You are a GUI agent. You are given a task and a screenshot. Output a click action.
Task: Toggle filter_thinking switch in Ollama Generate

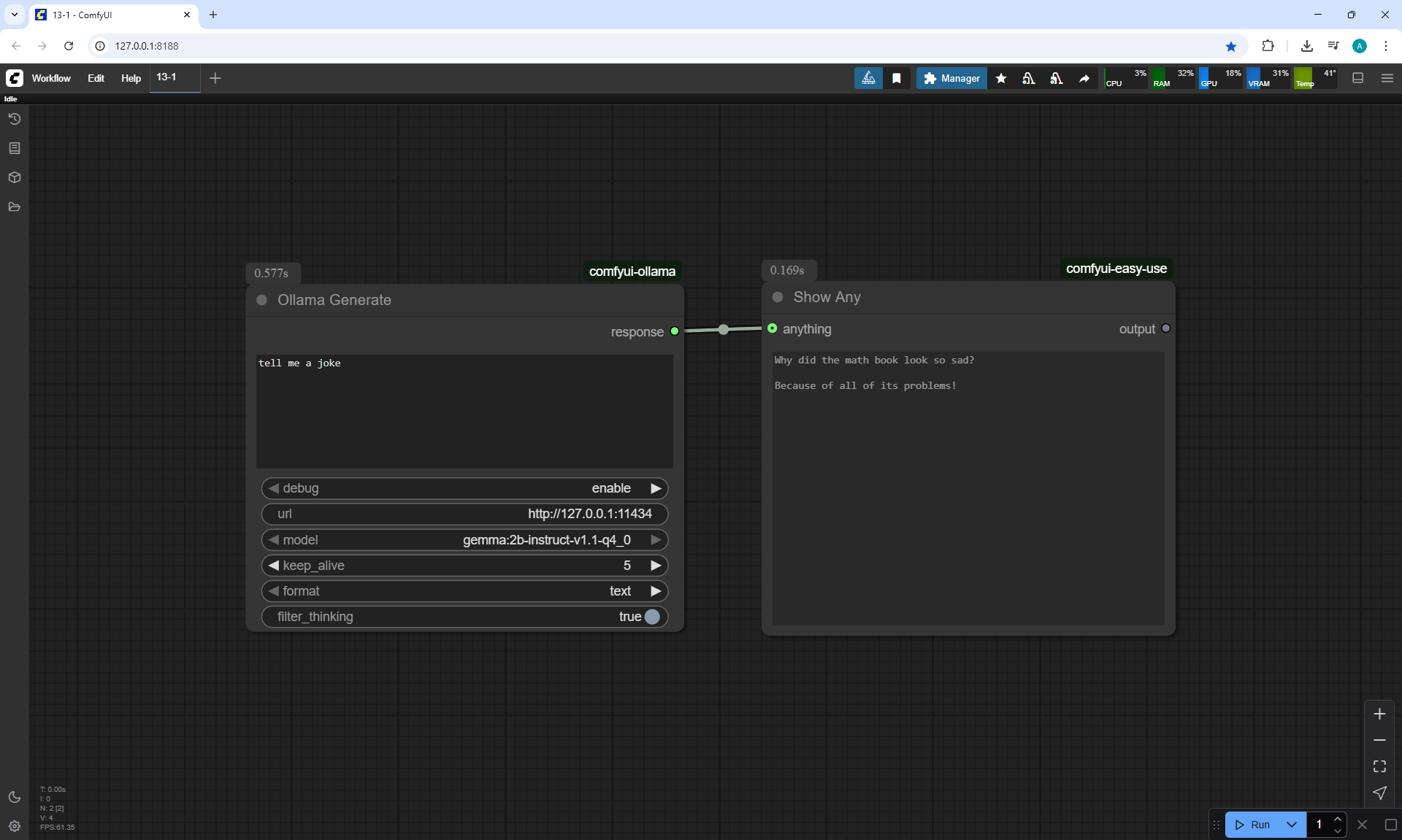[x=651, y=617]
